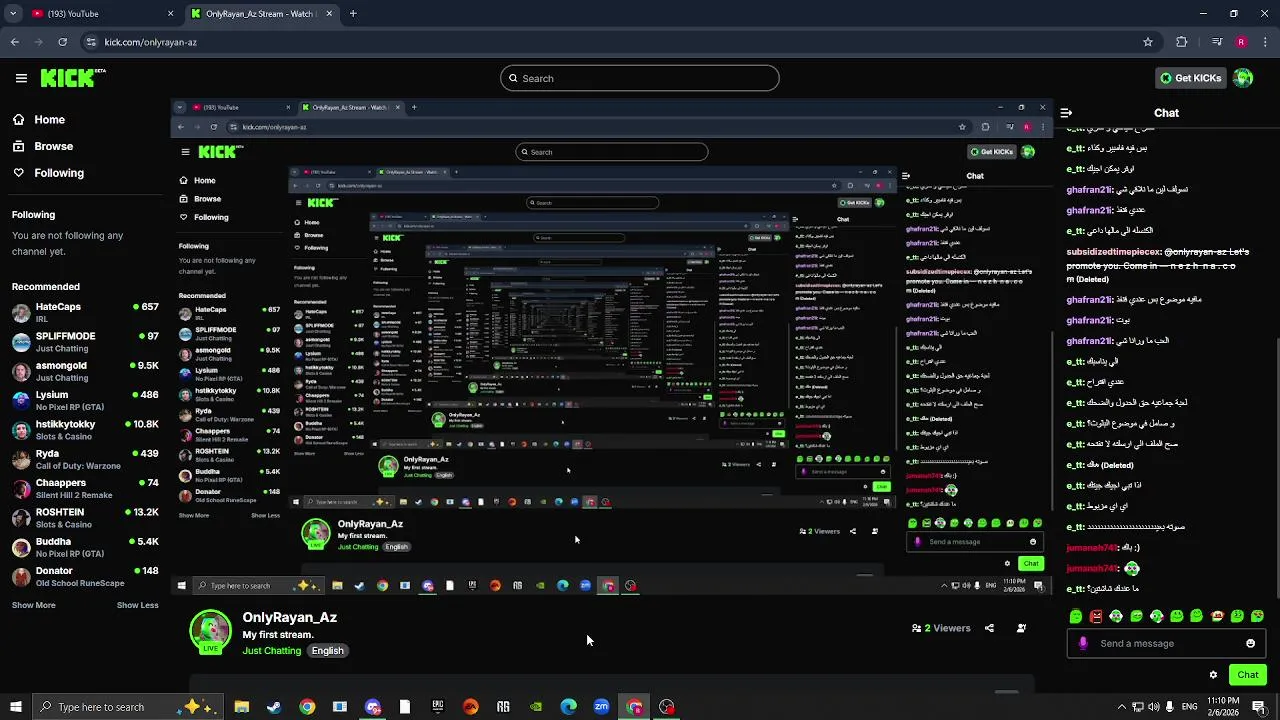Open the Just Chatting category under My first stream
The width and height of the screenshot is (1280, 720).
click(x=271, y=651)
